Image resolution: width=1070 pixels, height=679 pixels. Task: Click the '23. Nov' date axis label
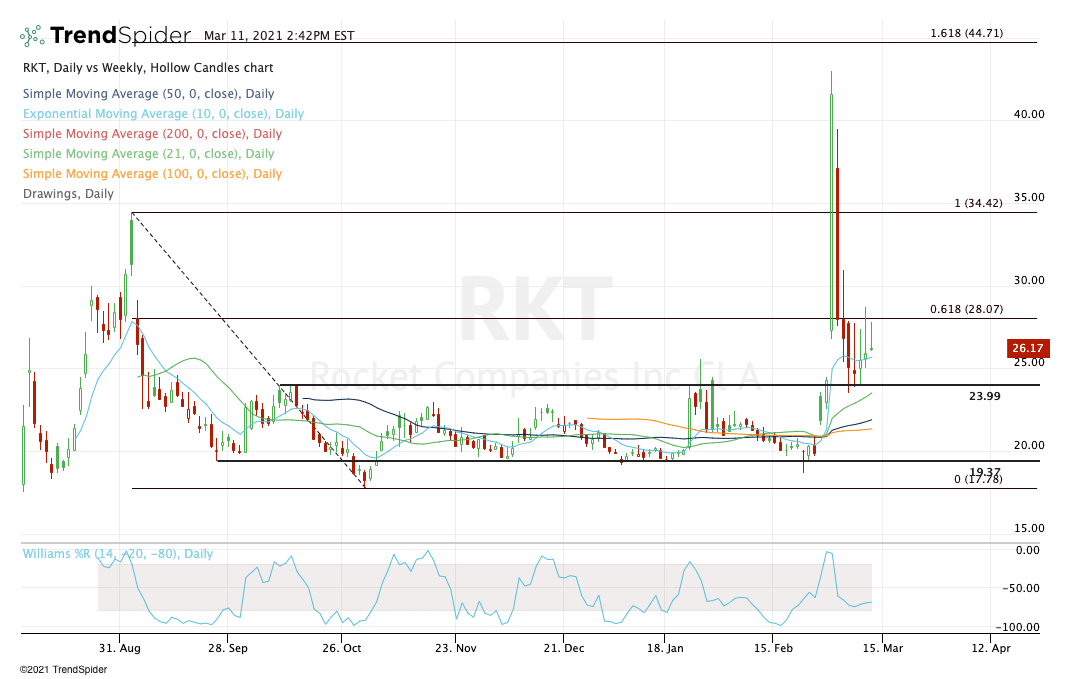click(455, 648)
